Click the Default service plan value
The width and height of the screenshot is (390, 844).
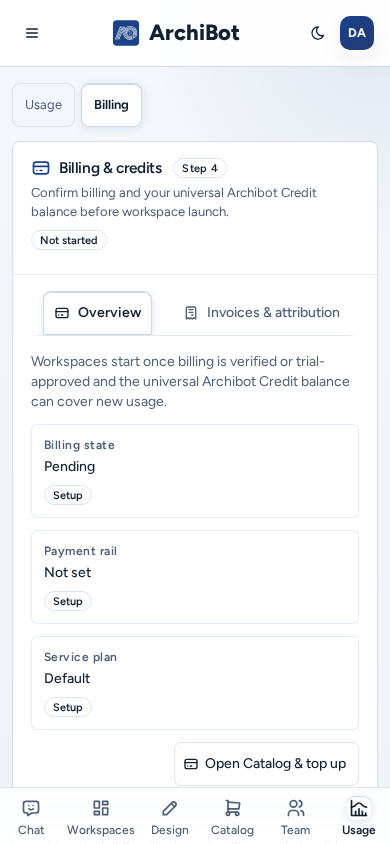[x=67, y=678]
